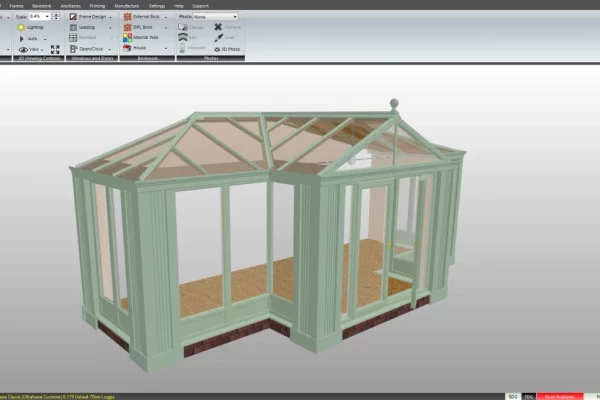Select the Internal Wall colour icon
600x400 pixels.
tap(126, 38)
